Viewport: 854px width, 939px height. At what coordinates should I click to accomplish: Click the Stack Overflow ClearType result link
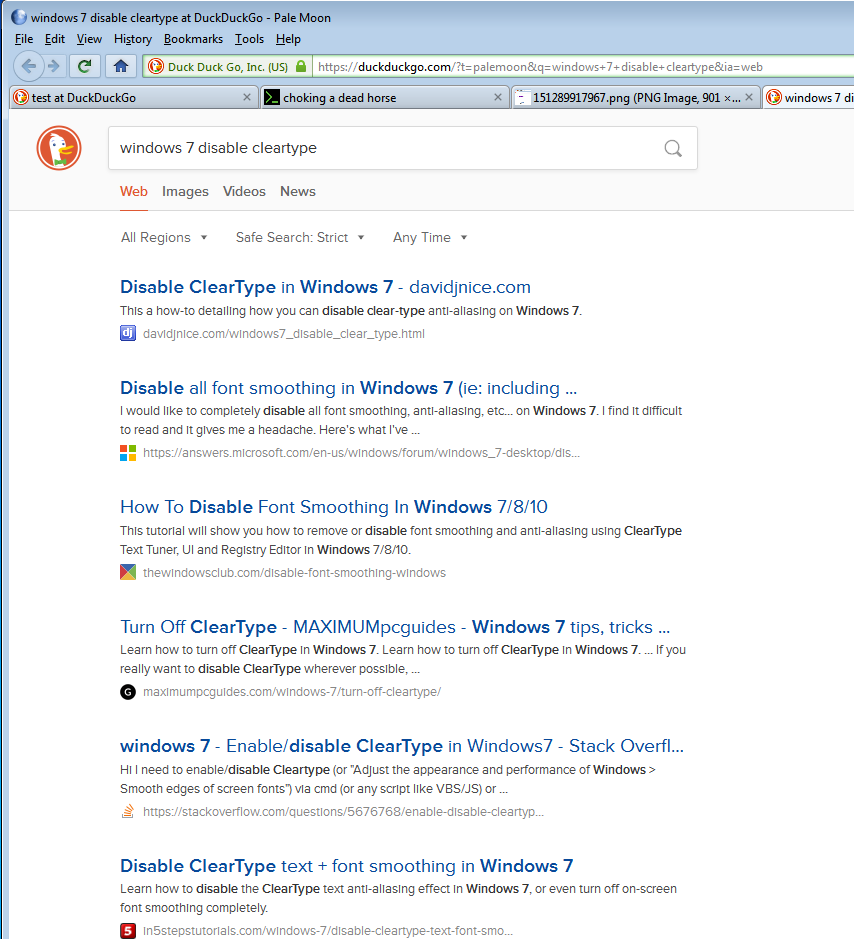pyautogui.click(x=401, y=746)
